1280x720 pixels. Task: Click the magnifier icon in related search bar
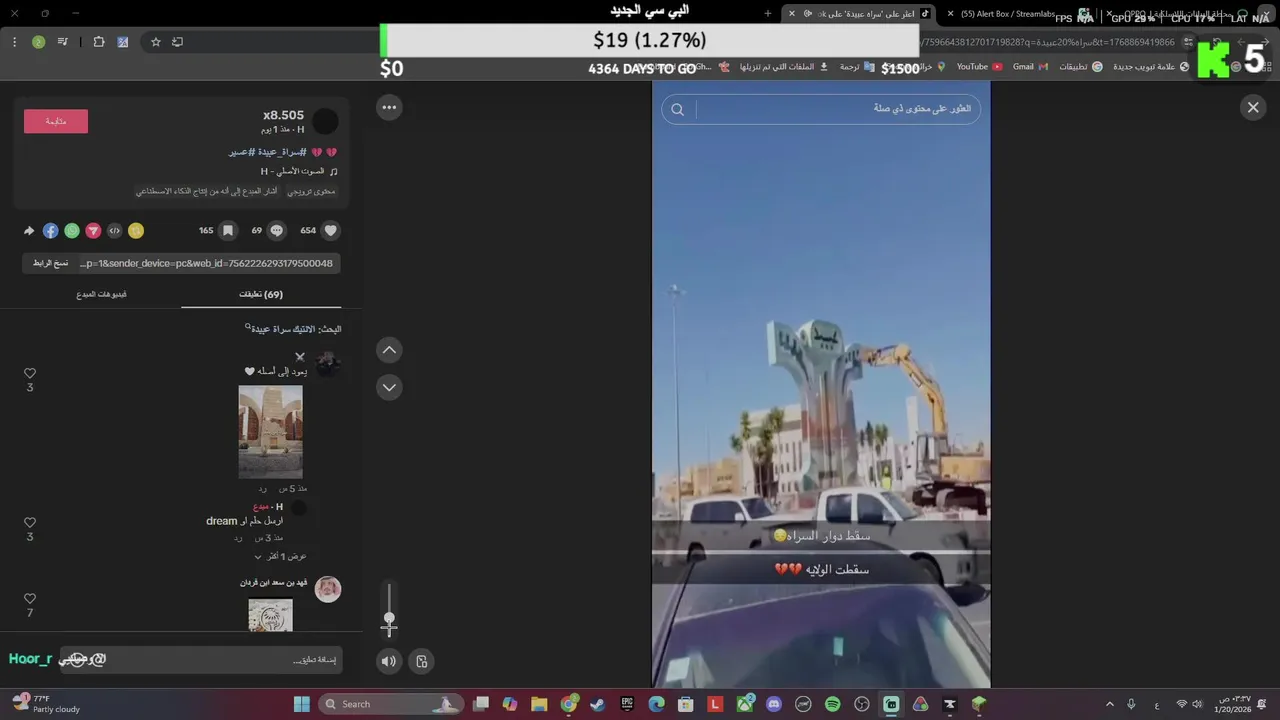tap(678, 109)
